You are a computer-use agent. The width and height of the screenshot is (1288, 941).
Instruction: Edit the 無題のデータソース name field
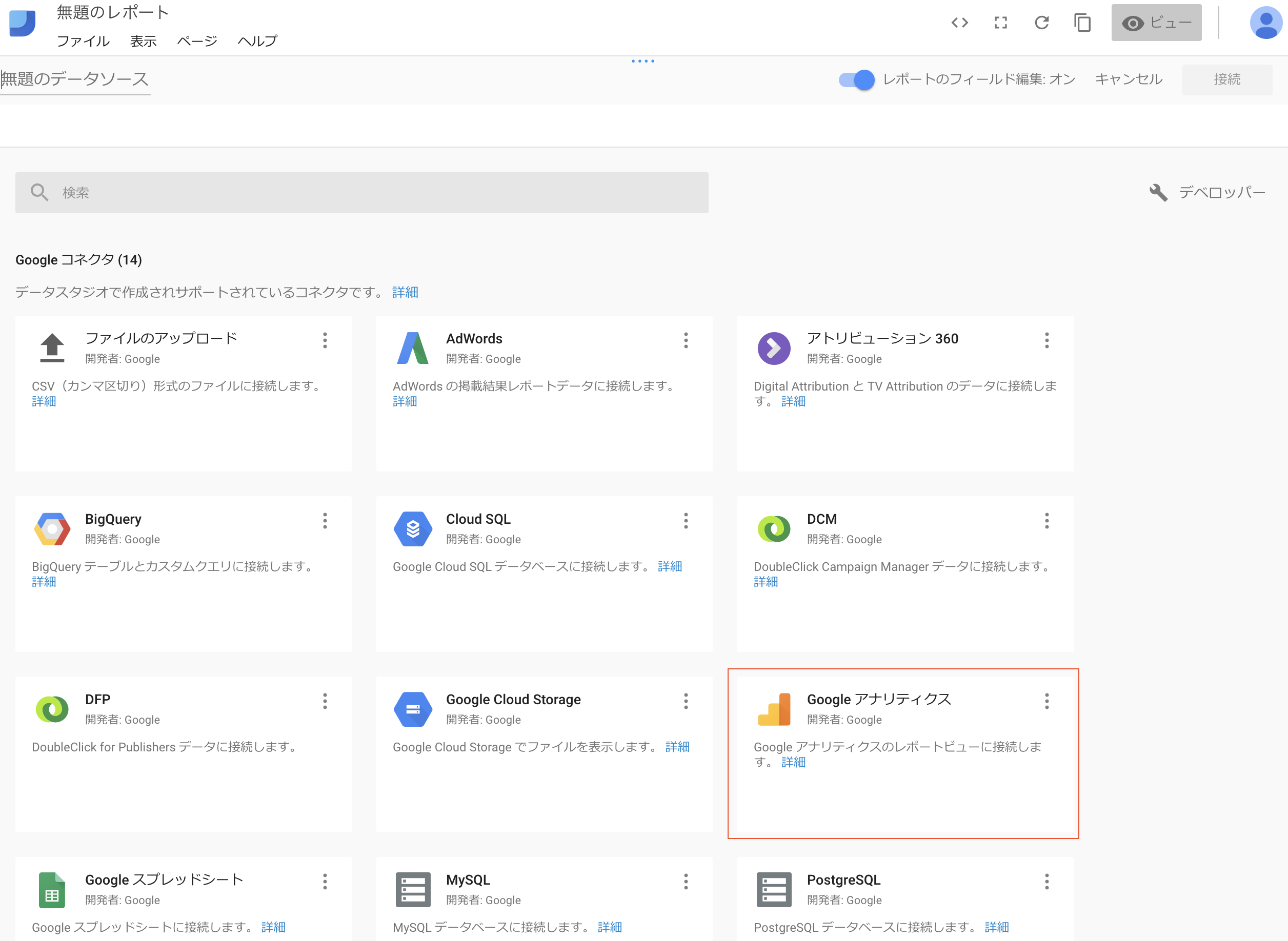point(75,79)
